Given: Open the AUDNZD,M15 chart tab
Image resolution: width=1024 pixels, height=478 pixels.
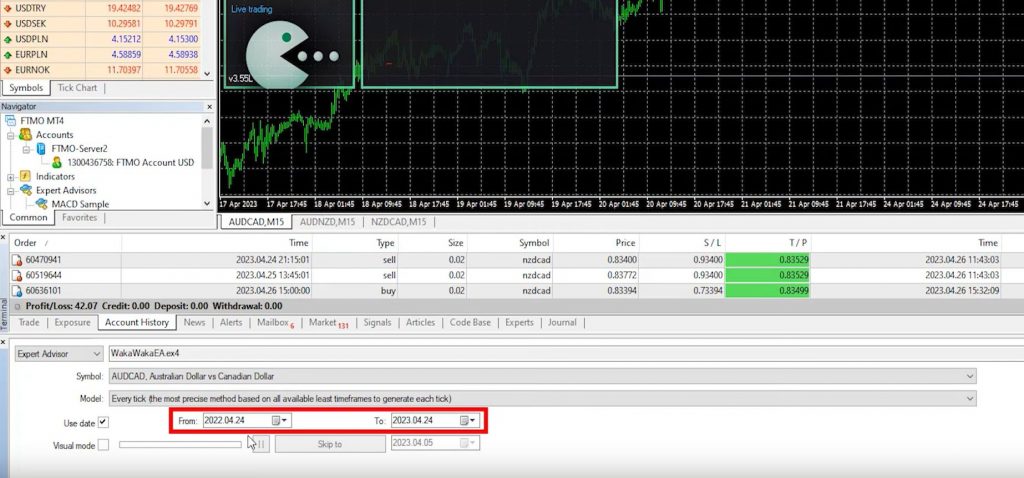Looking at the screenshot, I should pyautogui.click(x=327, y=222).
